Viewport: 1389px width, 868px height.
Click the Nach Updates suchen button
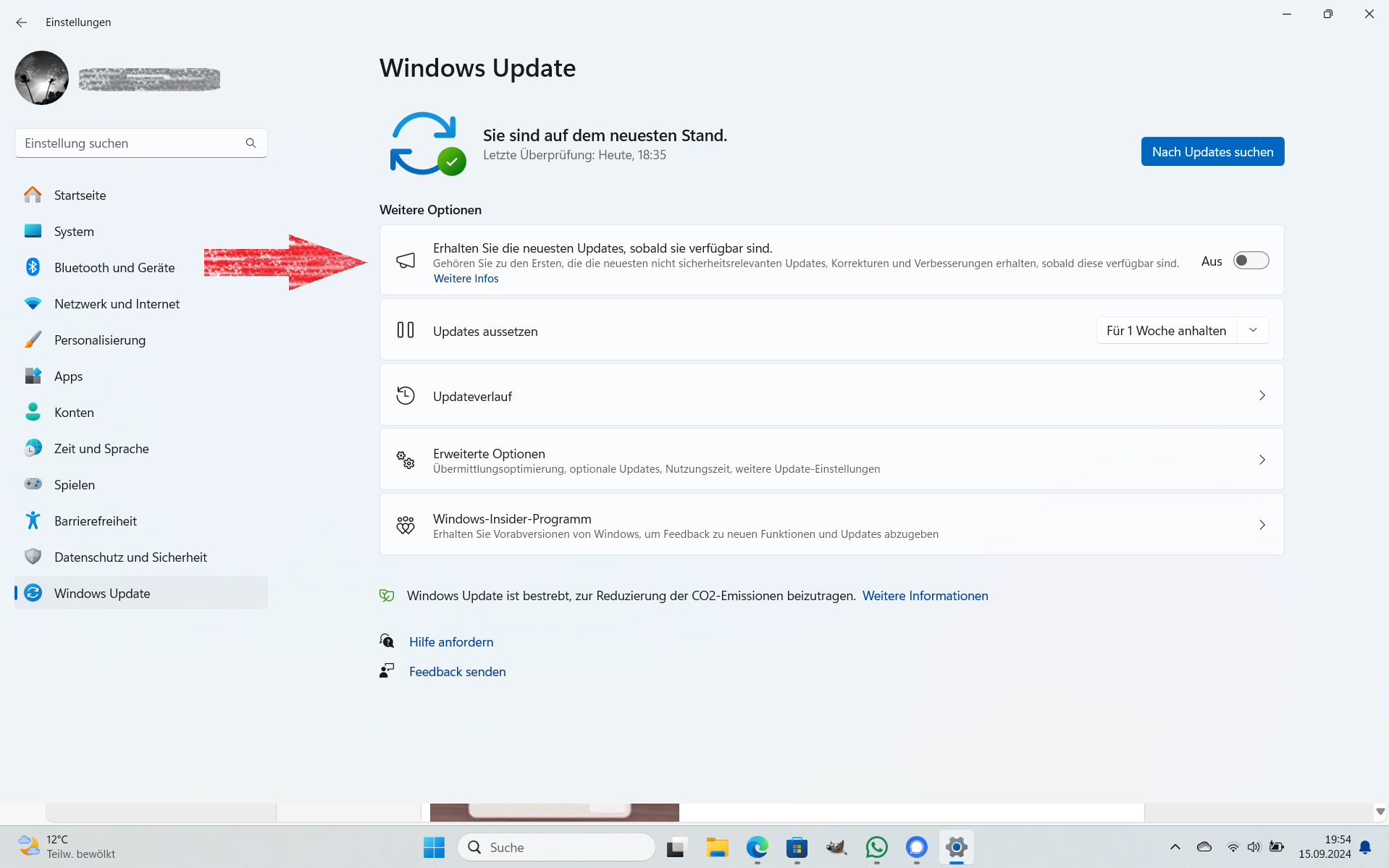click(1212, 151)
